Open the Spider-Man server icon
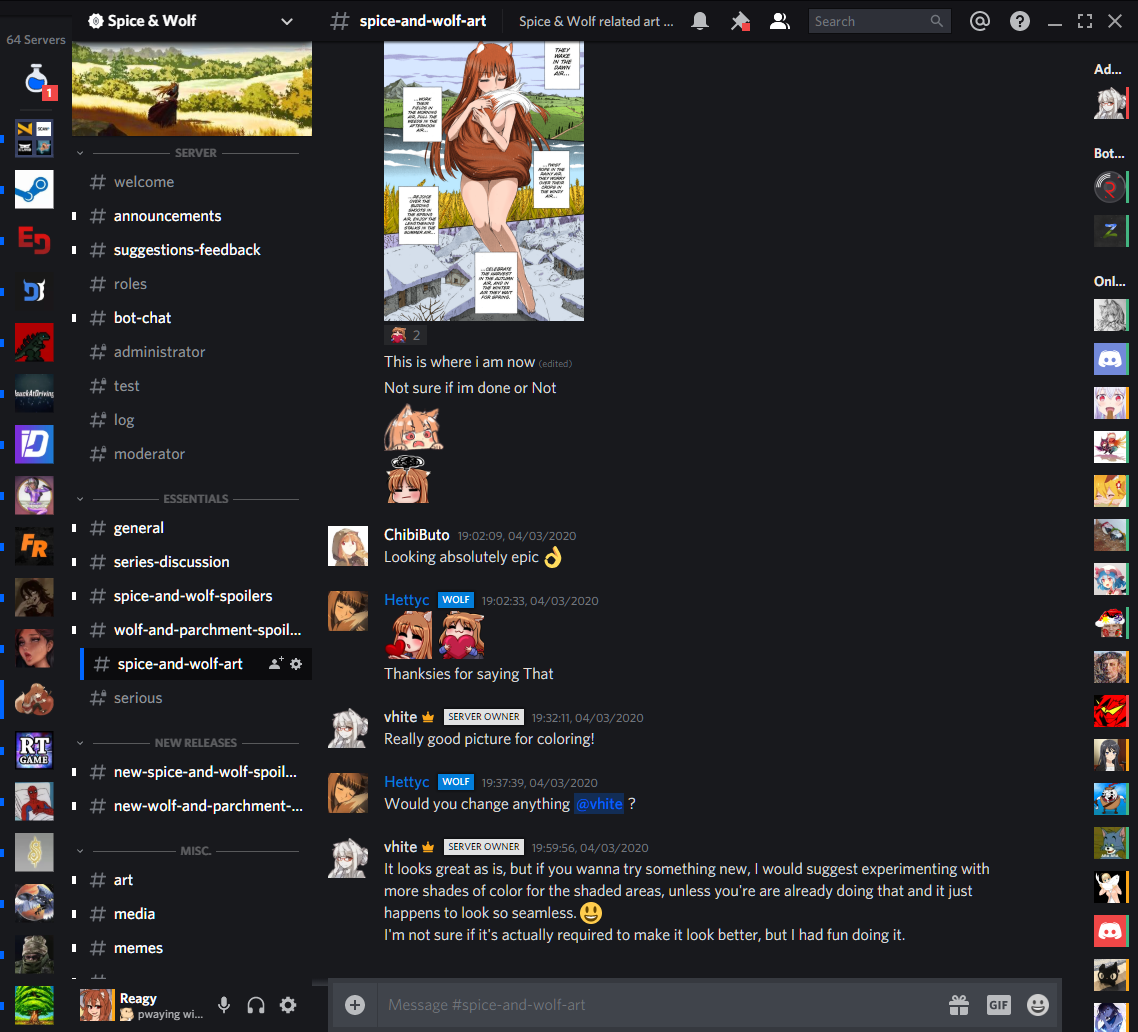This screenshot has height=1032, width=1138. tap(34, 801)
